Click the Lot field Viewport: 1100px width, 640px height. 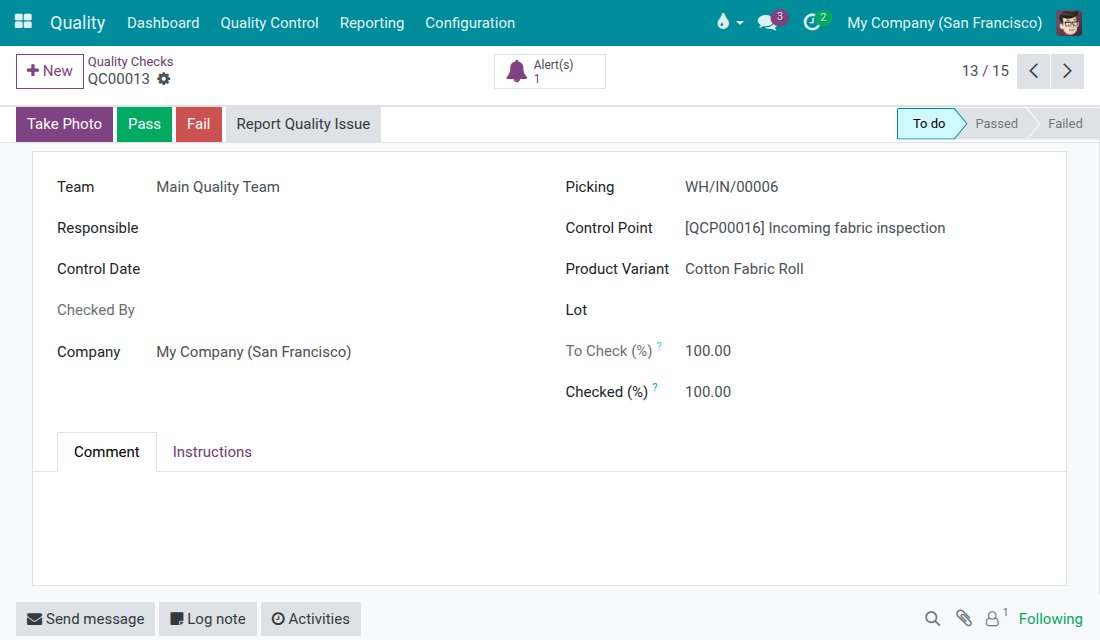point(863,309)
